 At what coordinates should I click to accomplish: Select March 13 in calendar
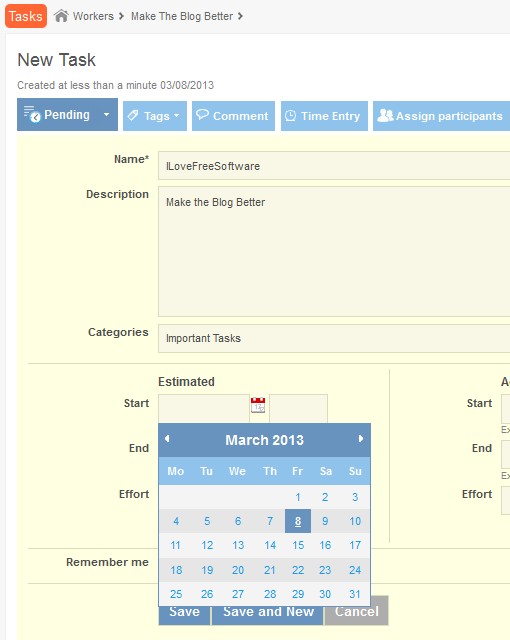click(238, 545)
